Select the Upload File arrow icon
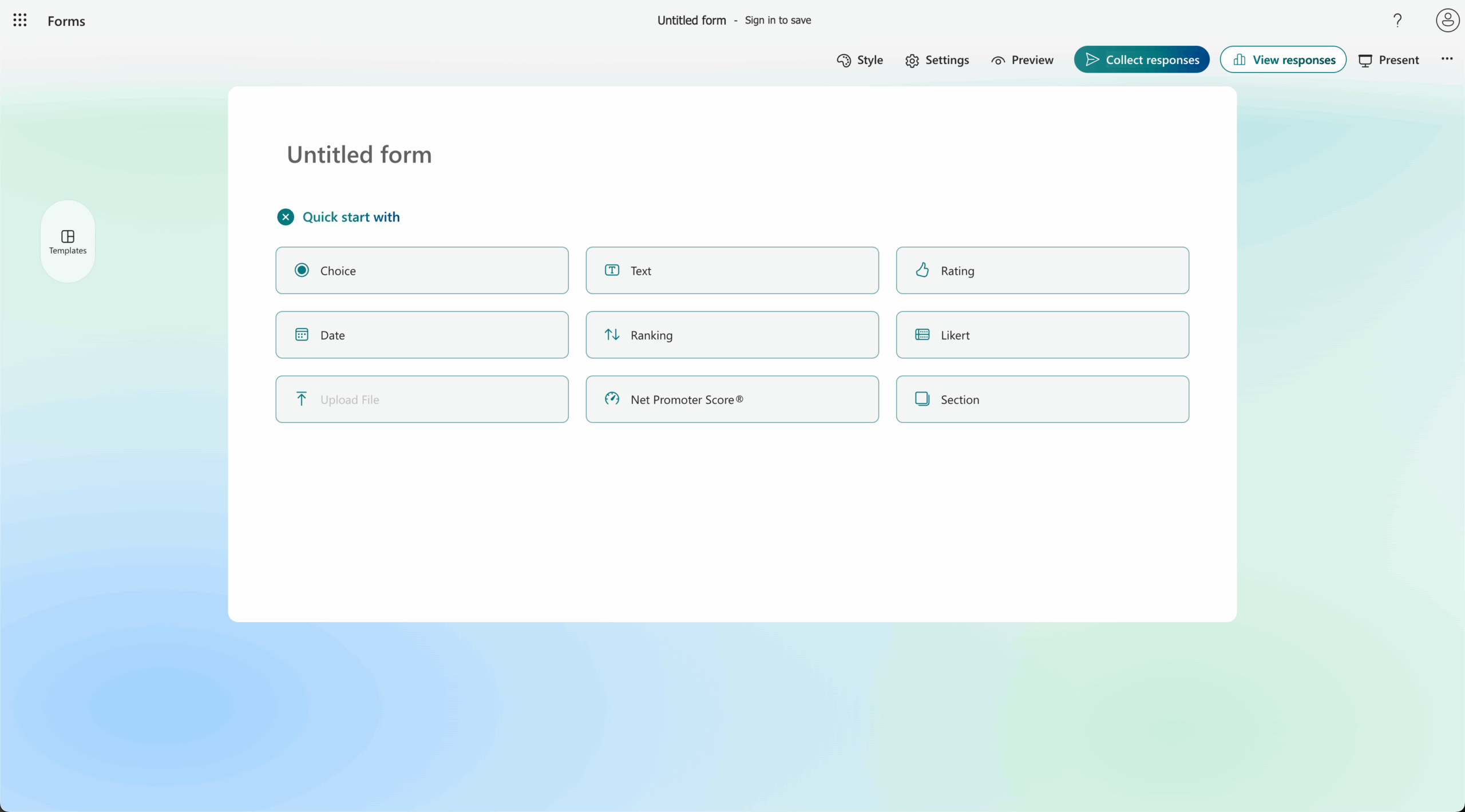The width and height of the screenshot is (1465, 812). tap(302, 398)
